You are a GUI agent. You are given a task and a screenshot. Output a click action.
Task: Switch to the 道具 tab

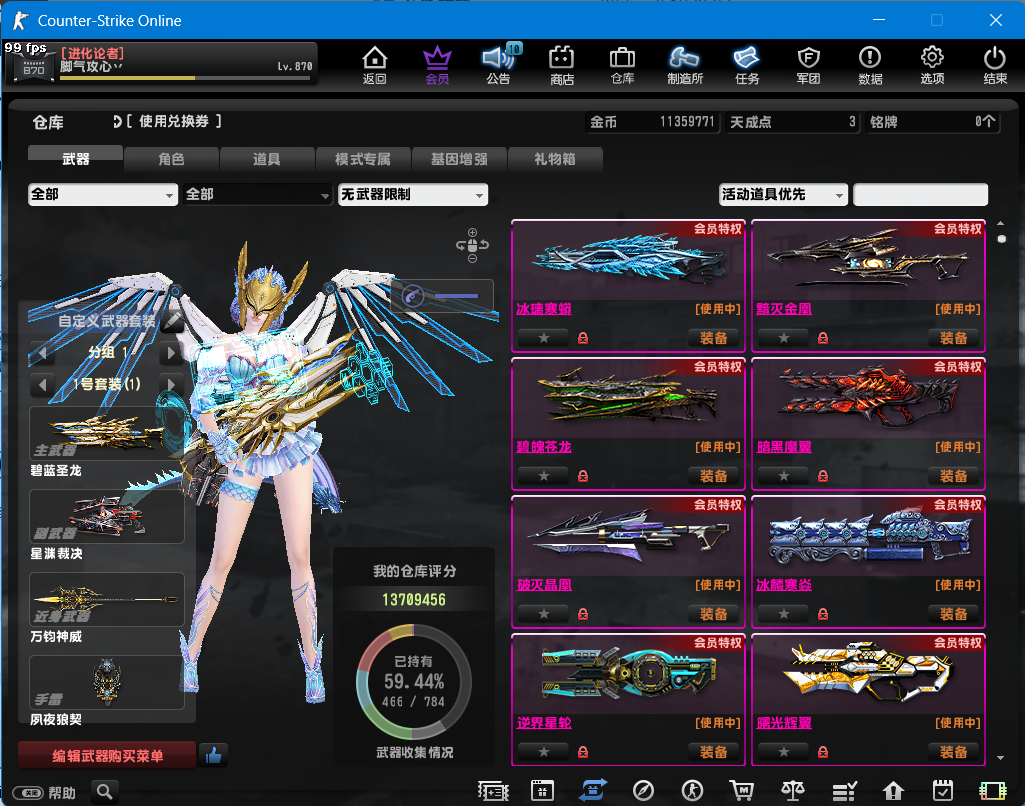point(267,159)
